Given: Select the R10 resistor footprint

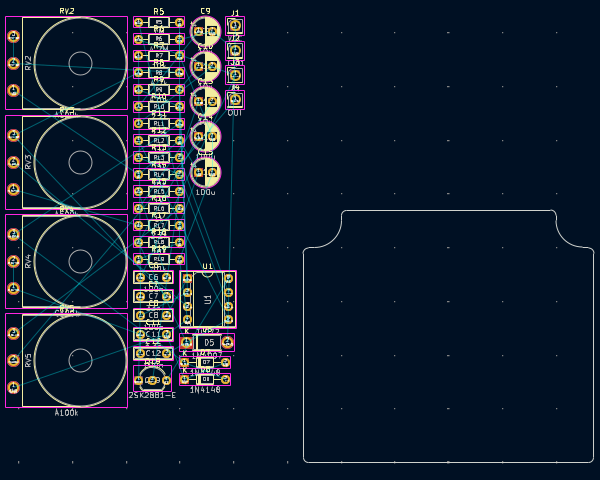Looking at the screenshot, I should 158,106.
